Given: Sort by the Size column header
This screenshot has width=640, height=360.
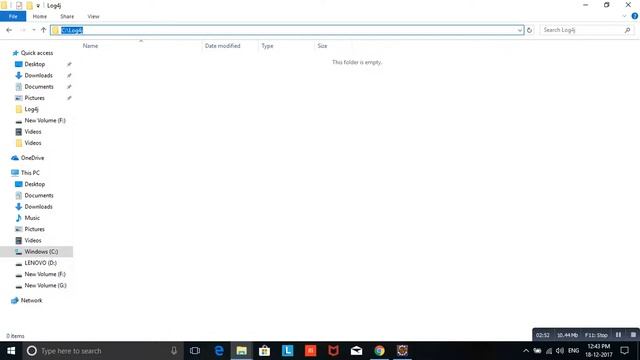Looking at the screenshot, I should click(322, 46).
